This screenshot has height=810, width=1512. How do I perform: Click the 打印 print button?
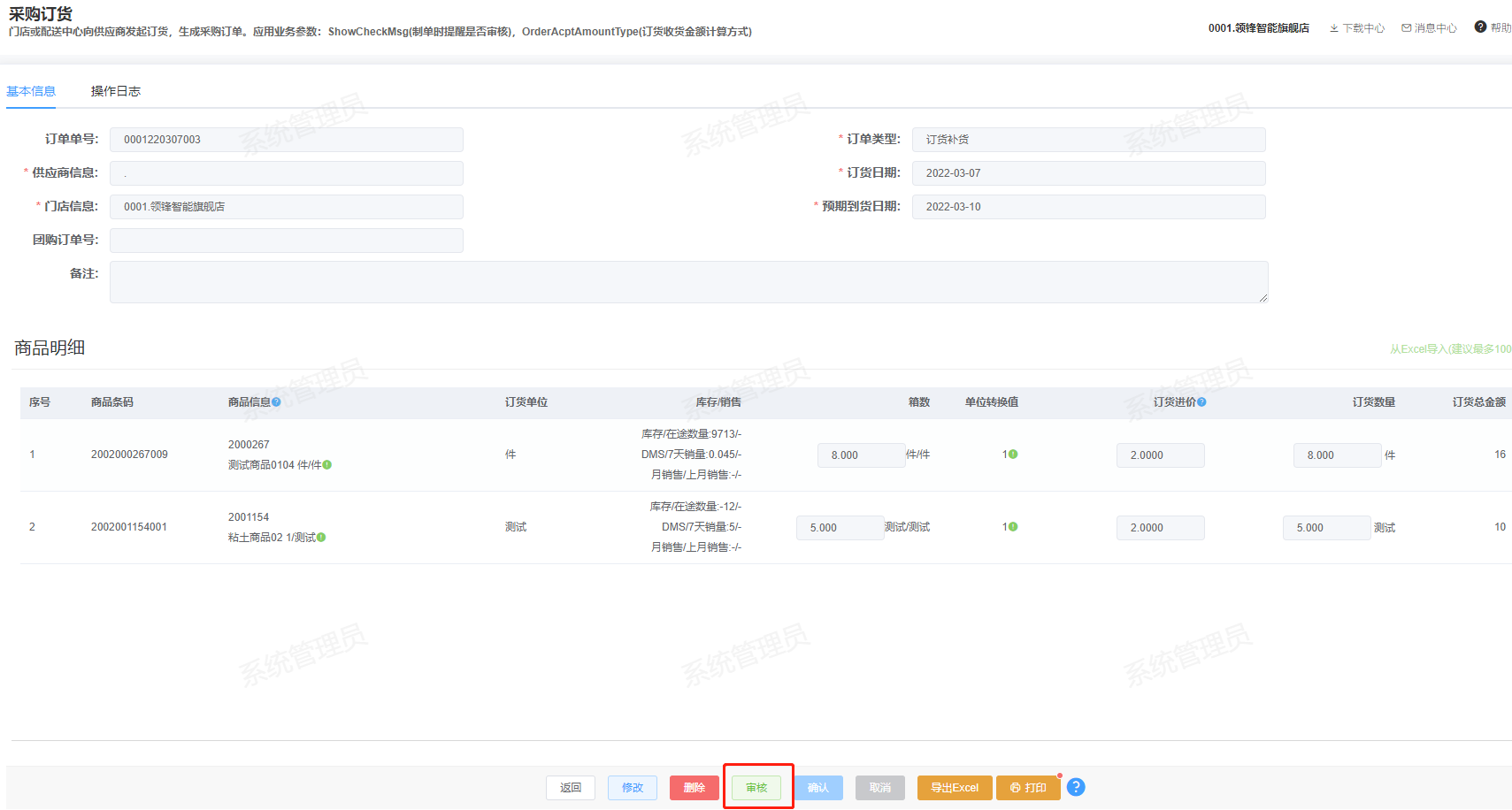[1028, 788]
